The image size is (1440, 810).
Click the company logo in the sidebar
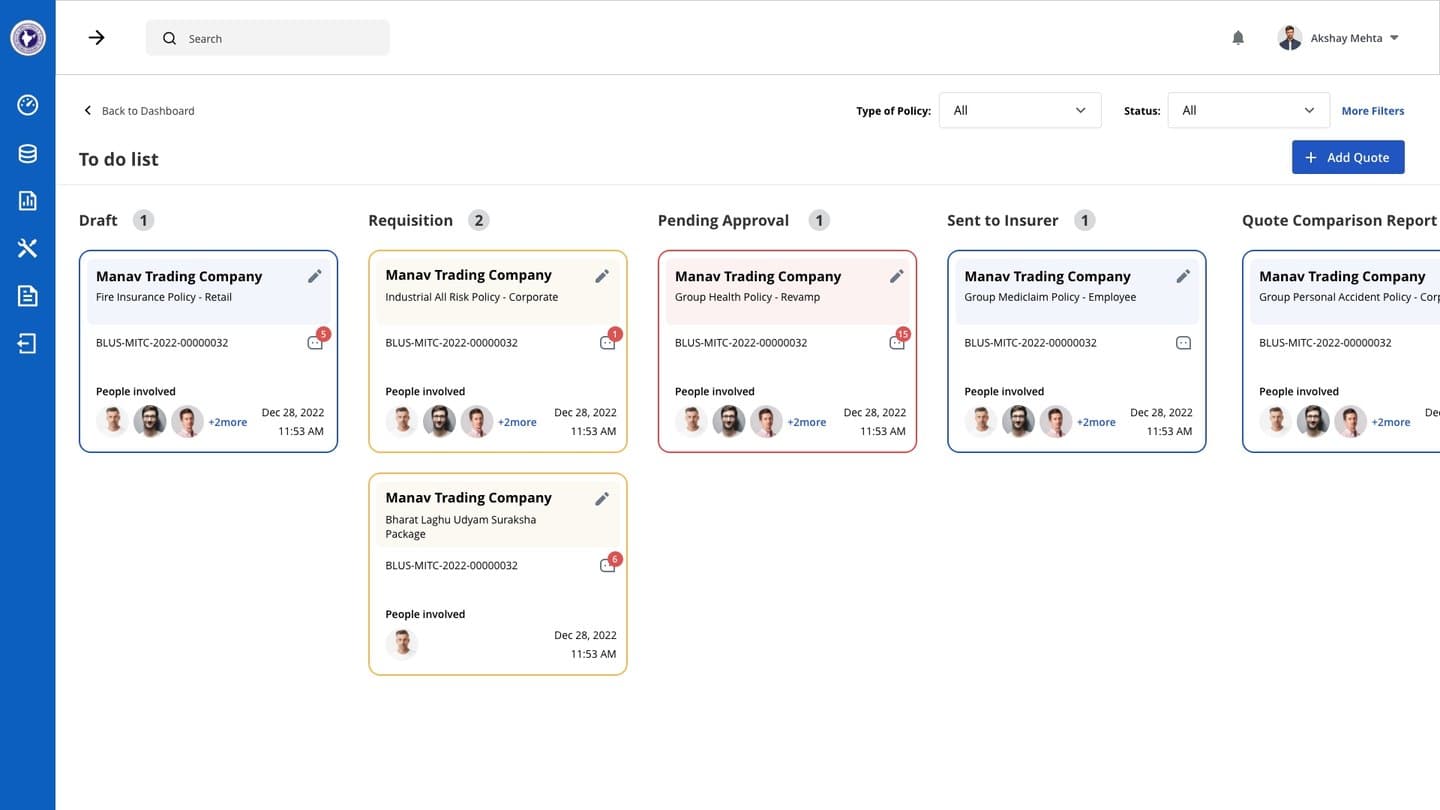tap(28, 38)
